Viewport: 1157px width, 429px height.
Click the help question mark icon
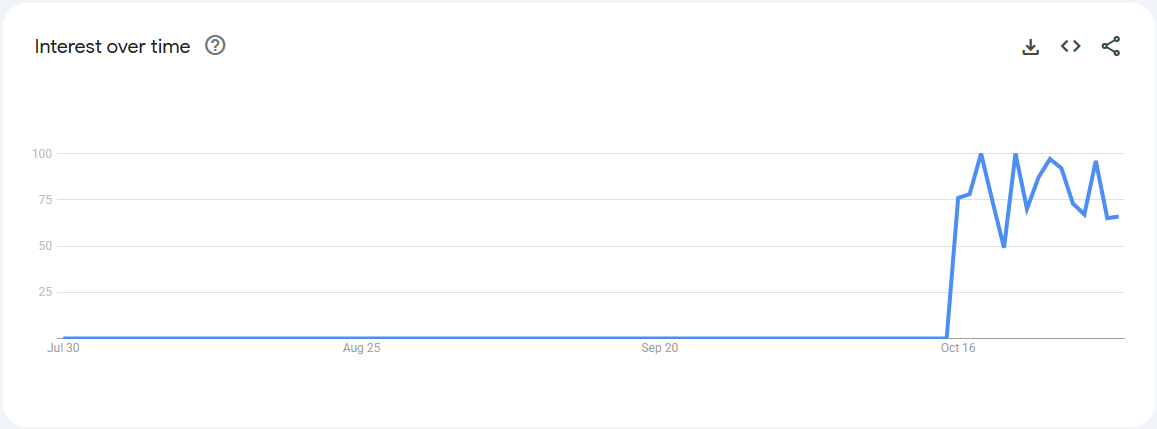(215, 46)
